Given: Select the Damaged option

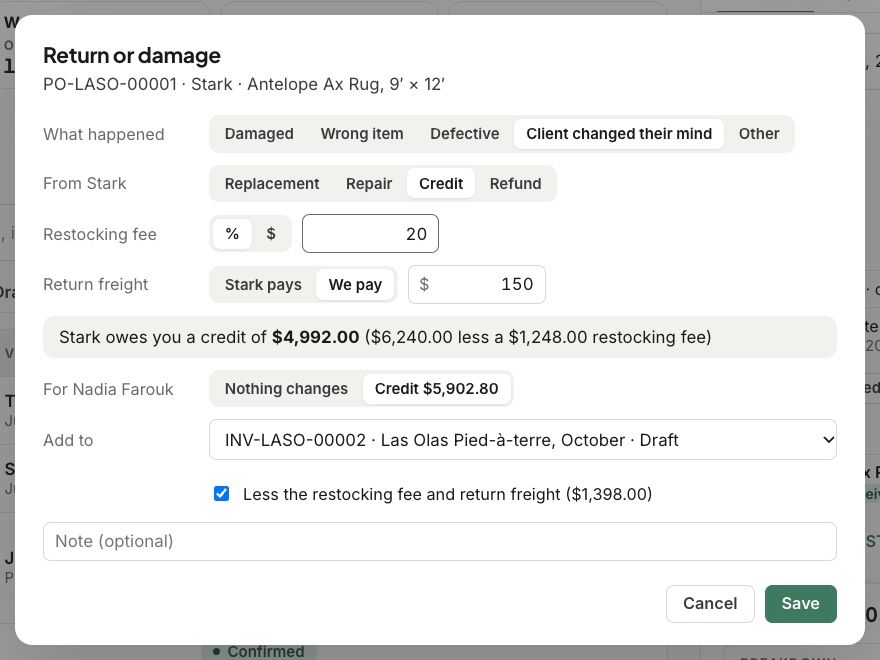Looking at the screenshot, I should click(x=259, y=134).
